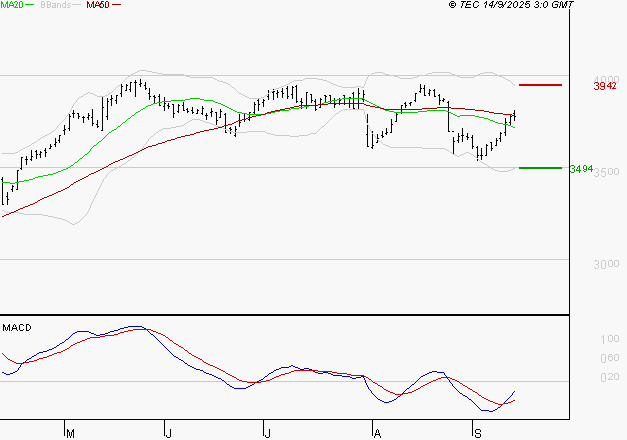Click the M month marker on time axis
This screenshot has height=440, width=627.
[x=70, y=432]
